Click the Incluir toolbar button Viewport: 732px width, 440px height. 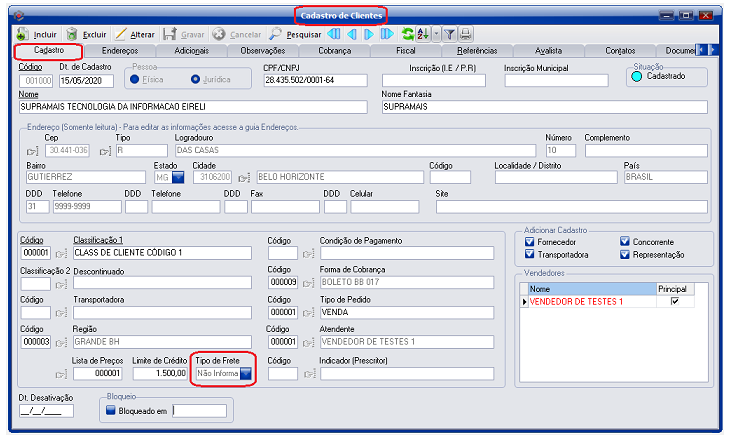click(x=39, y=34)
